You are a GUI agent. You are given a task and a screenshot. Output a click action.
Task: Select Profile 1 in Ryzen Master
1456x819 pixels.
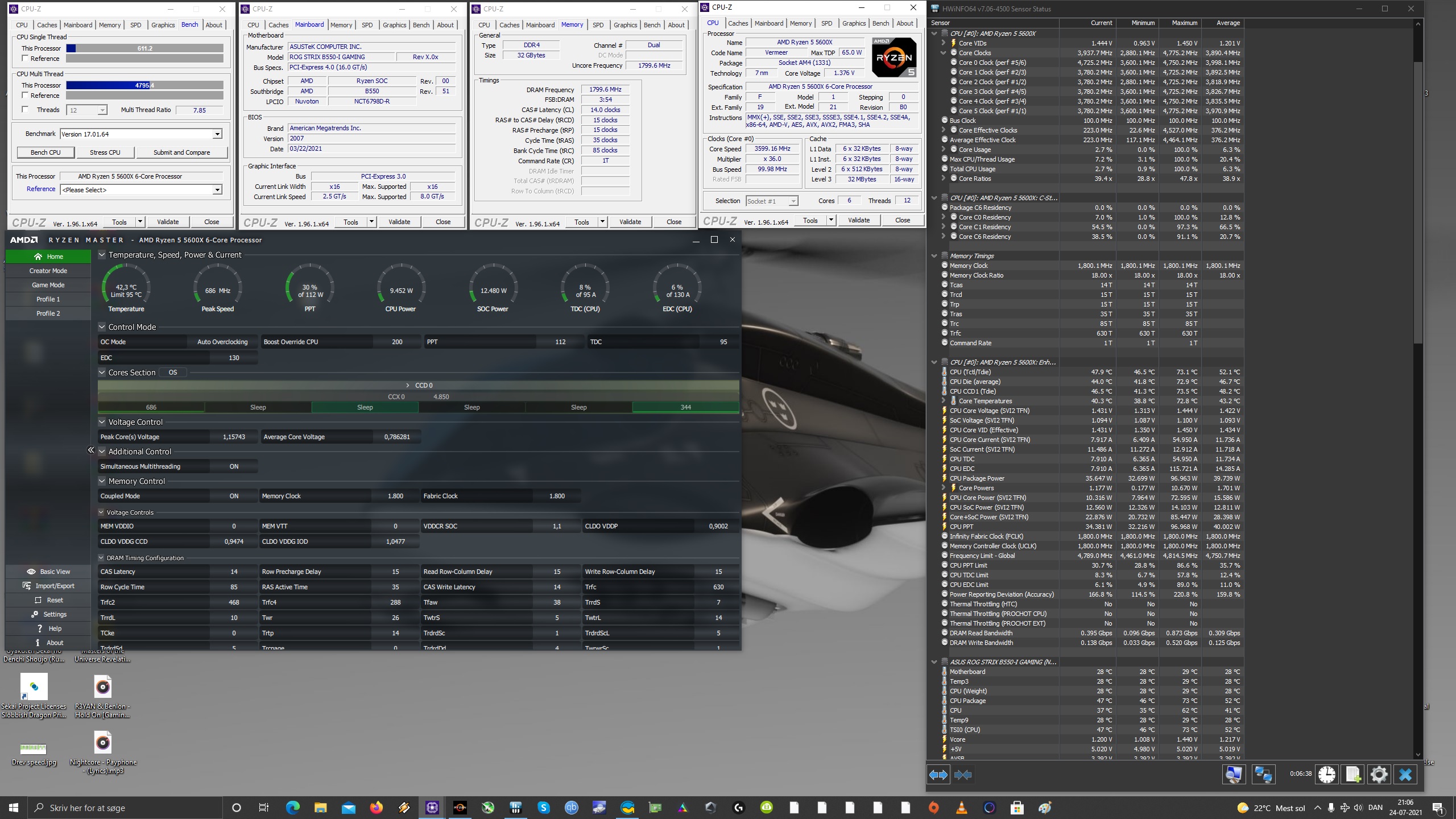pos(48,299)
